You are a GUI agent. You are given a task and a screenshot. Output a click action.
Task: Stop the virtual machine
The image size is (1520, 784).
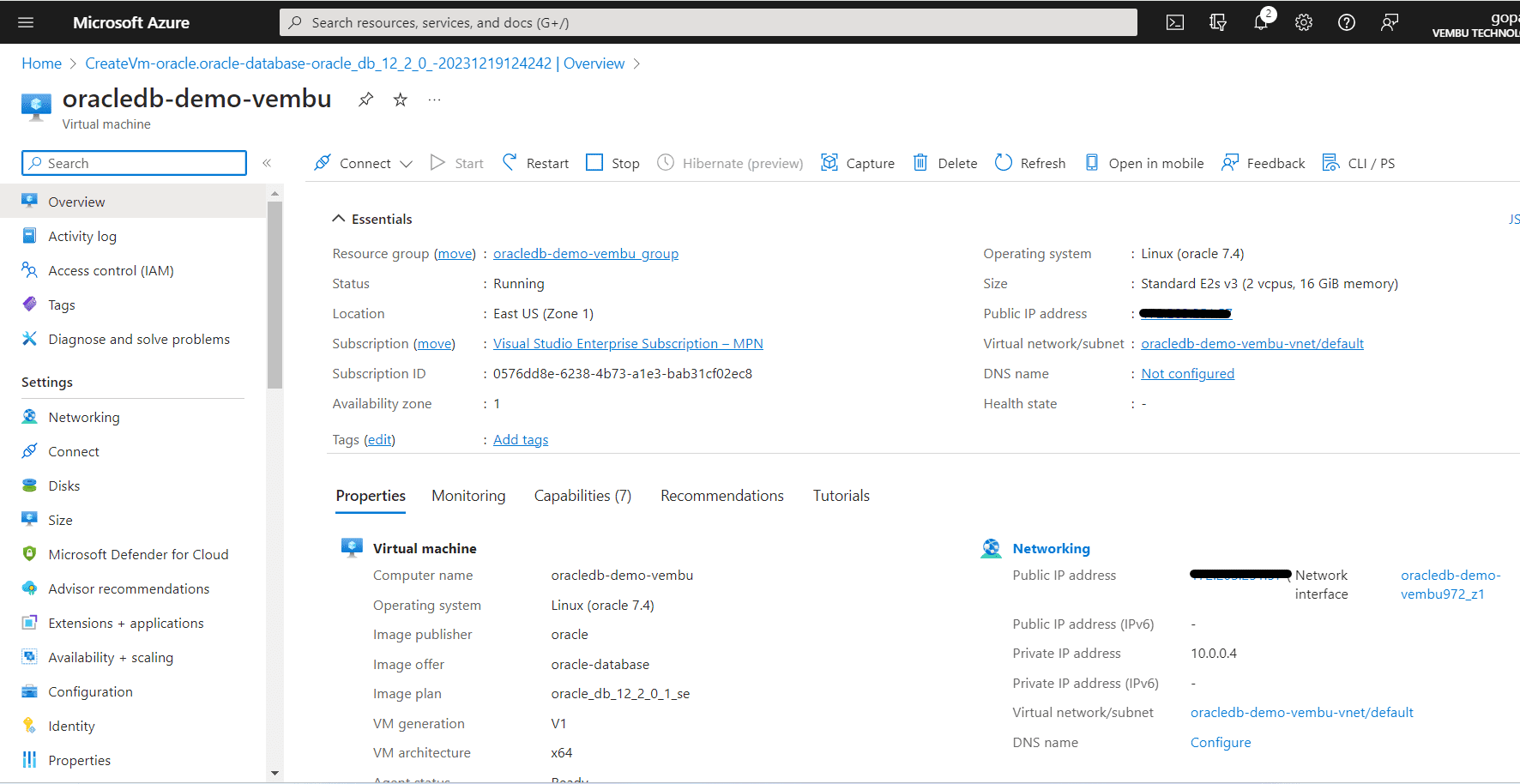[x=612, y=163]
